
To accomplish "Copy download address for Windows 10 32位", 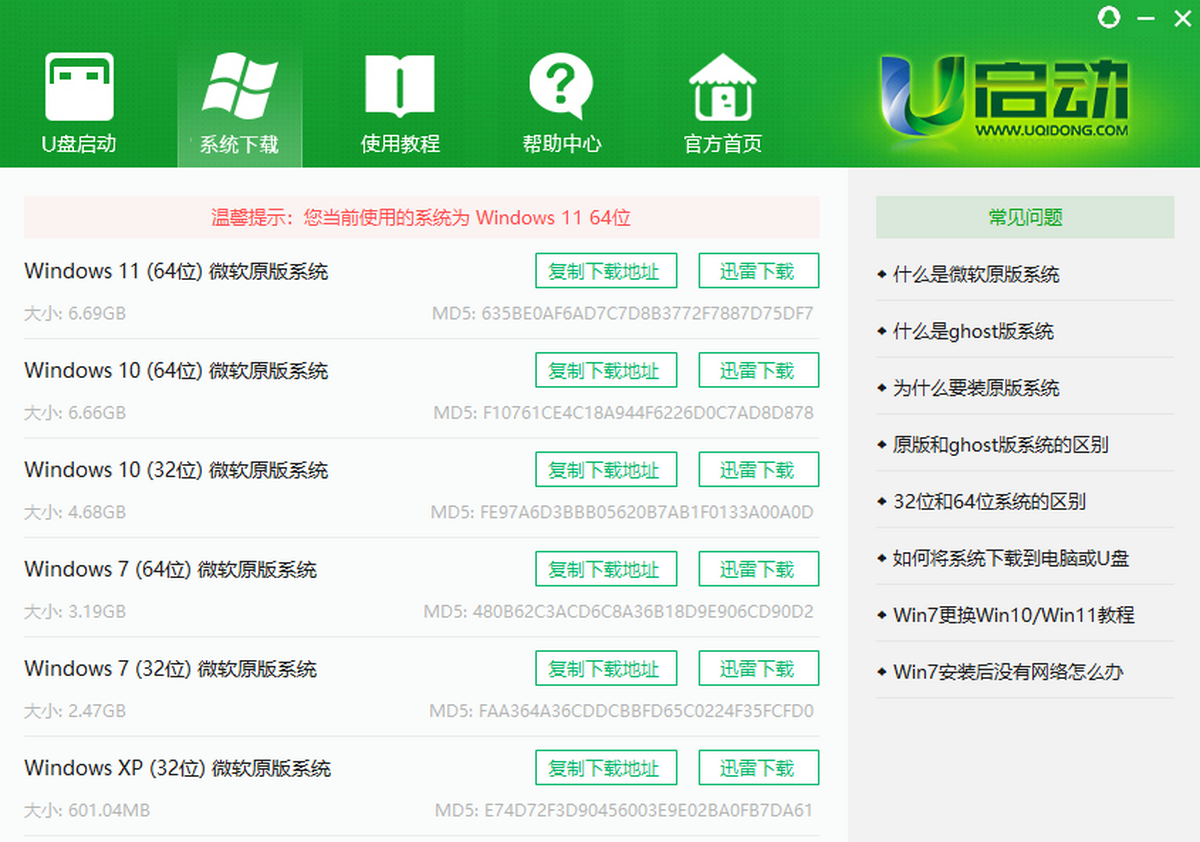I will [x=606, y=469].
